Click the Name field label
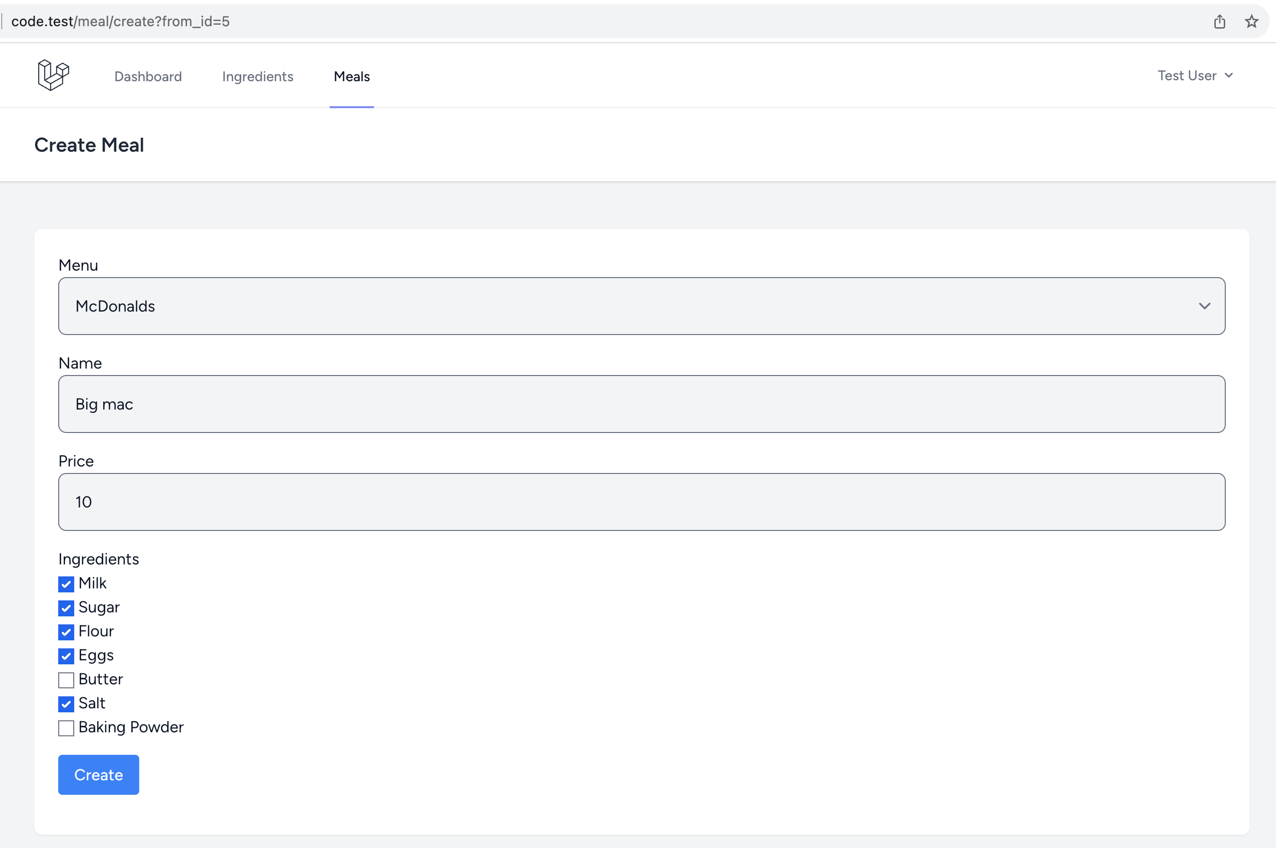Viewport: 1276px width, 848px height. pos(80,363)
